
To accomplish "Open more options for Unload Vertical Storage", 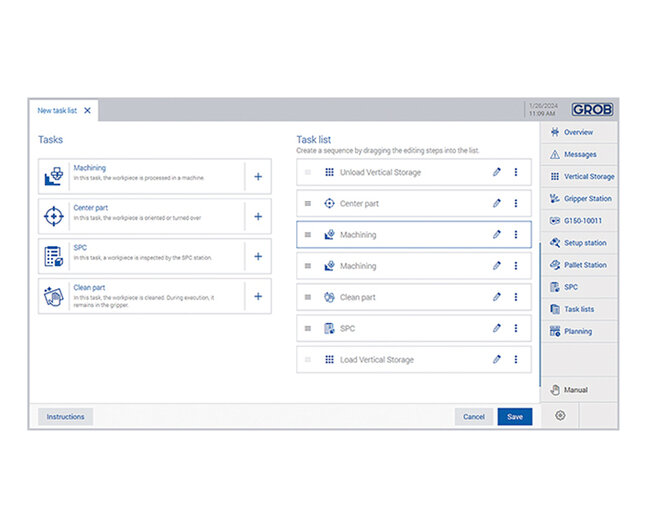I will (x=516, y=172).
